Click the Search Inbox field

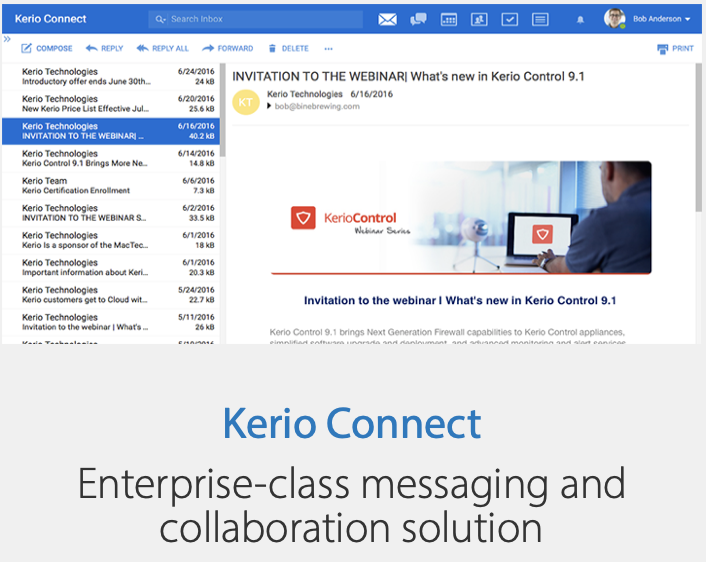pyautogui.click(x=255, y=19)
